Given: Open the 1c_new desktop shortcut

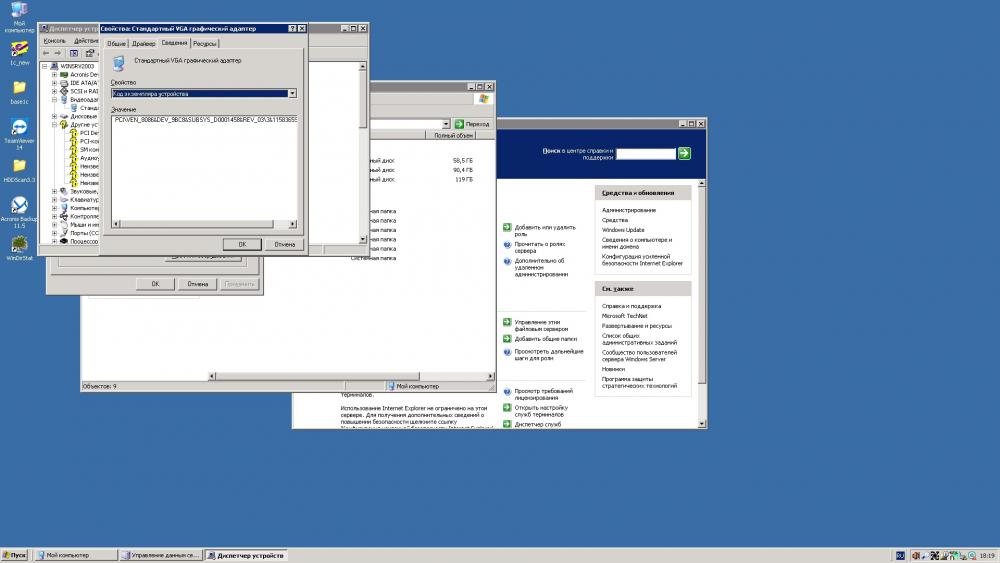Looking at the screenshot, I should [19, 49].
